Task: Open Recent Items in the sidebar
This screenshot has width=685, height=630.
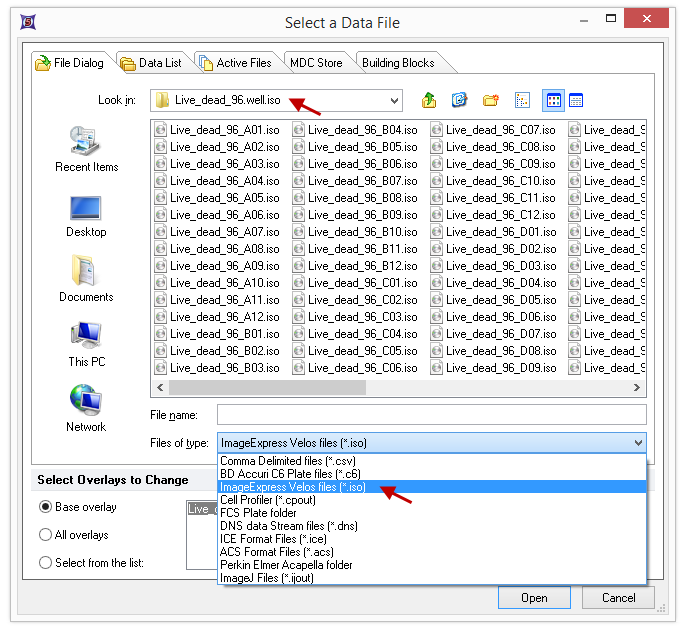Action: (x=86, y=149)
